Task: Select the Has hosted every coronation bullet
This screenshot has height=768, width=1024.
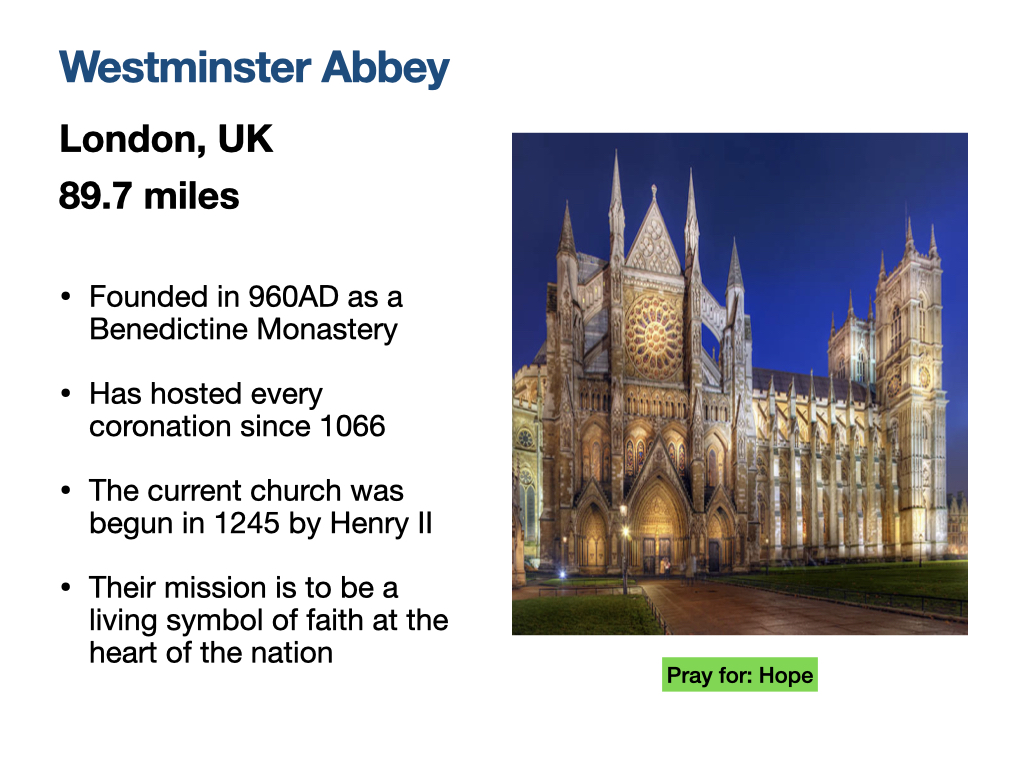Action: (x=237, y=410)
